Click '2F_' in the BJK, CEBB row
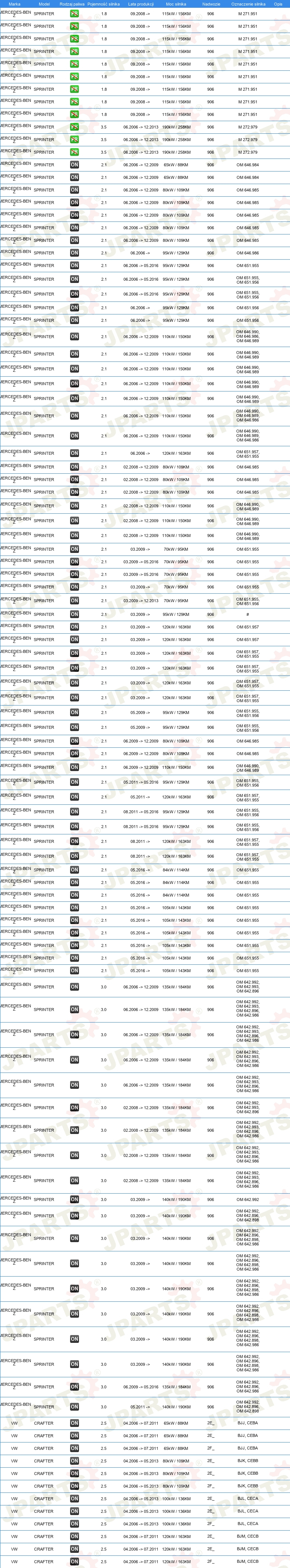This screenshot has width=290, height=1568. coord(210,1486)
